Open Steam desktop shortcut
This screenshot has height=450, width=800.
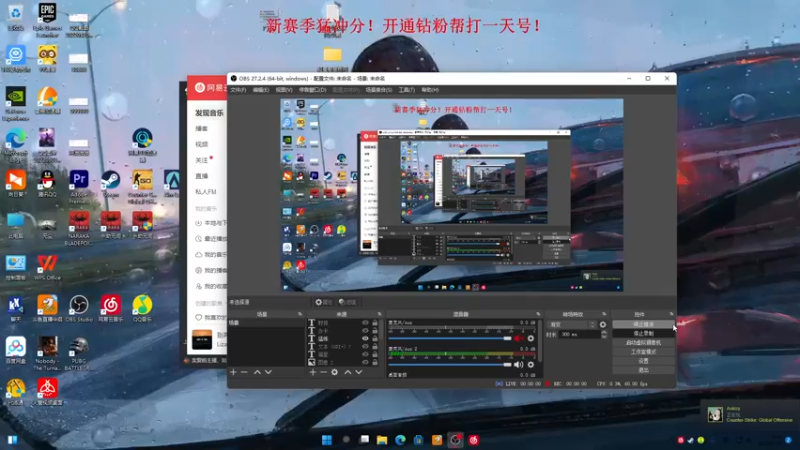tap(111, 184)
